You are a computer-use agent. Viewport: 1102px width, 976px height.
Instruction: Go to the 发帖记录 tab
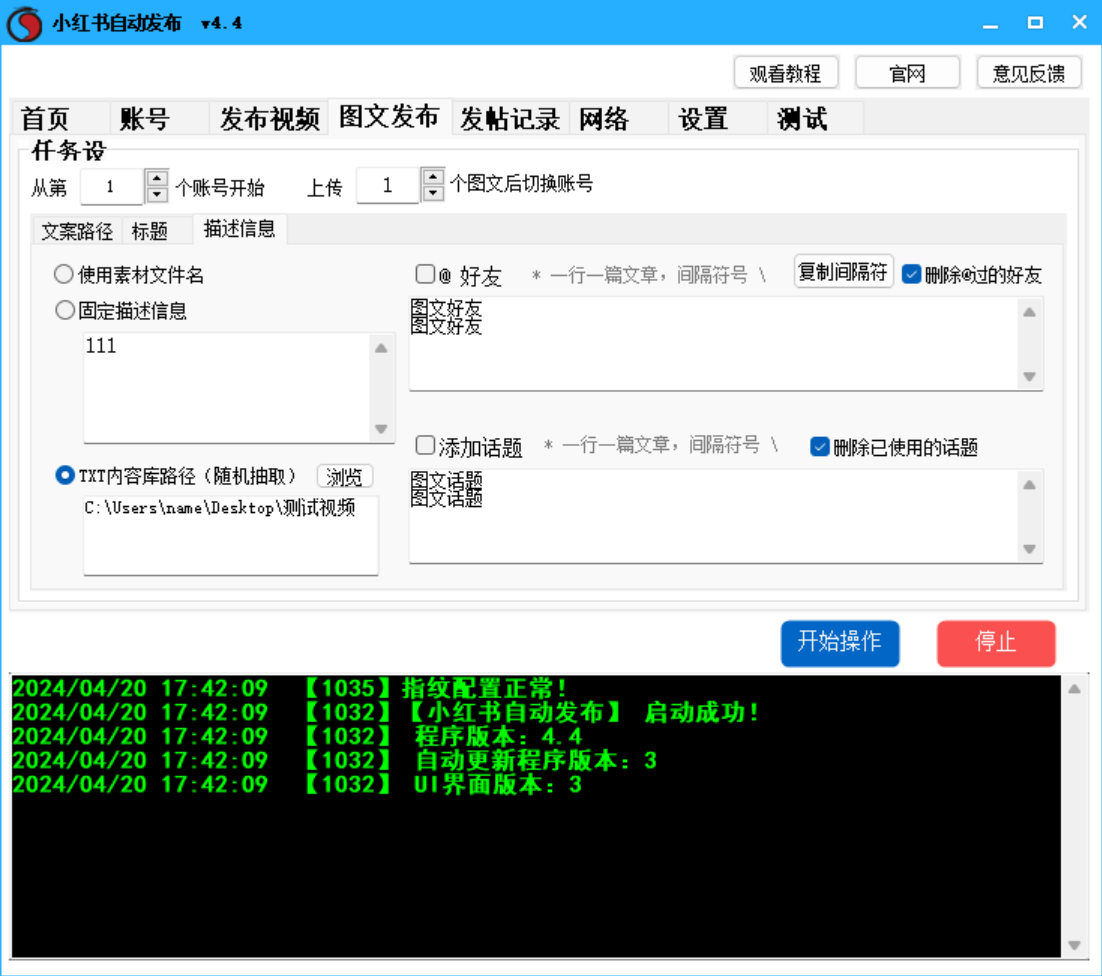[510, 118]
